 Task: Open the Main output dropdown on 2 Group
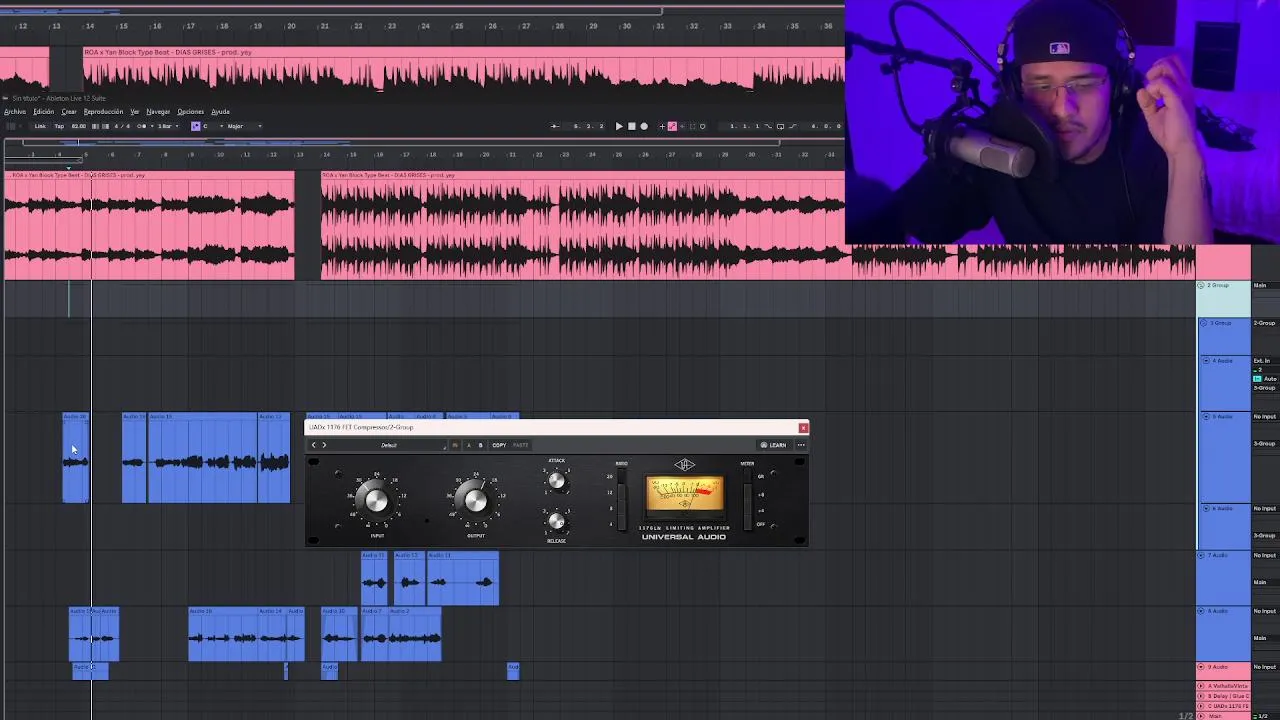click(1266, 285)
